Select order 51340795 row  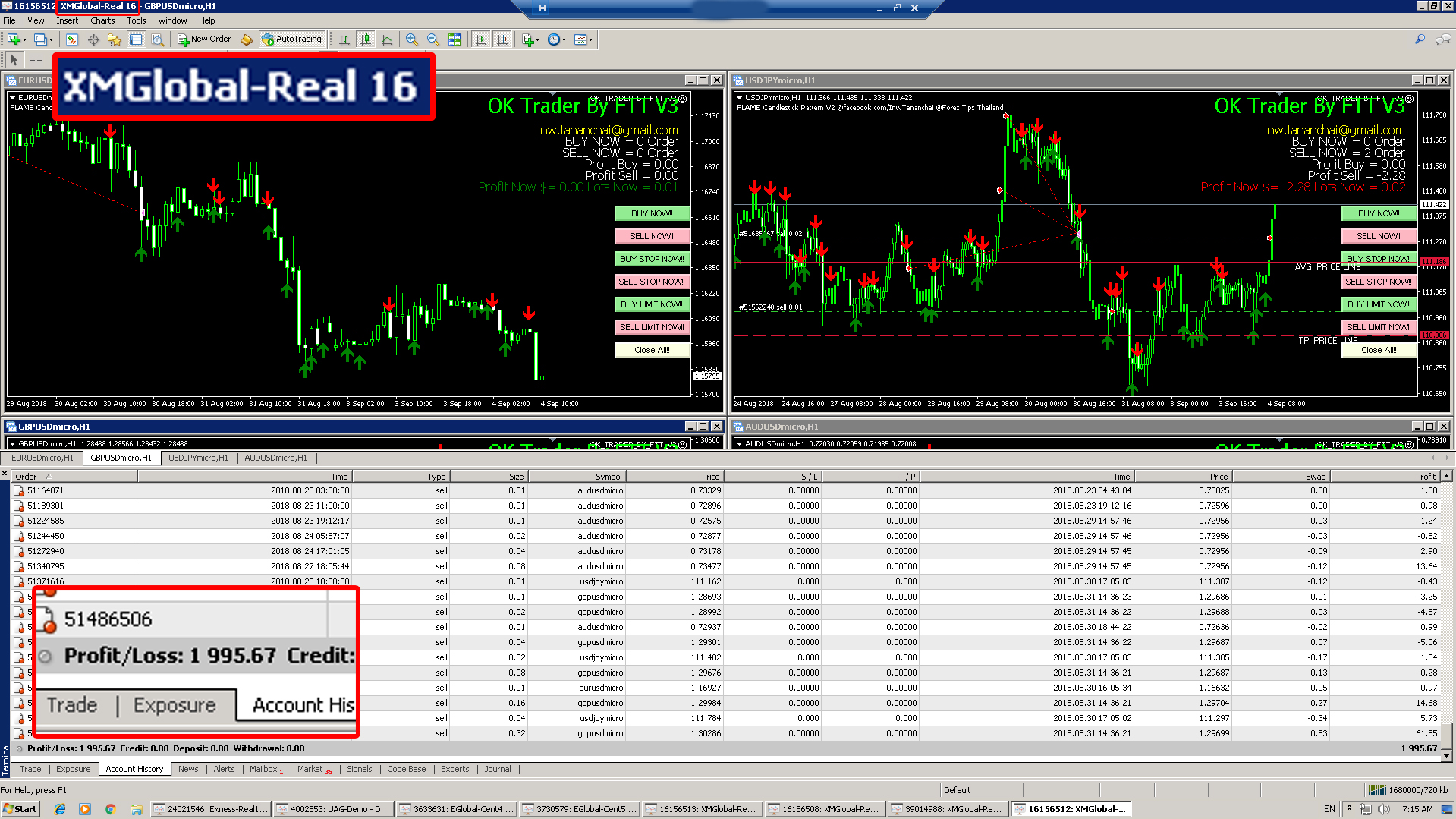725,566
